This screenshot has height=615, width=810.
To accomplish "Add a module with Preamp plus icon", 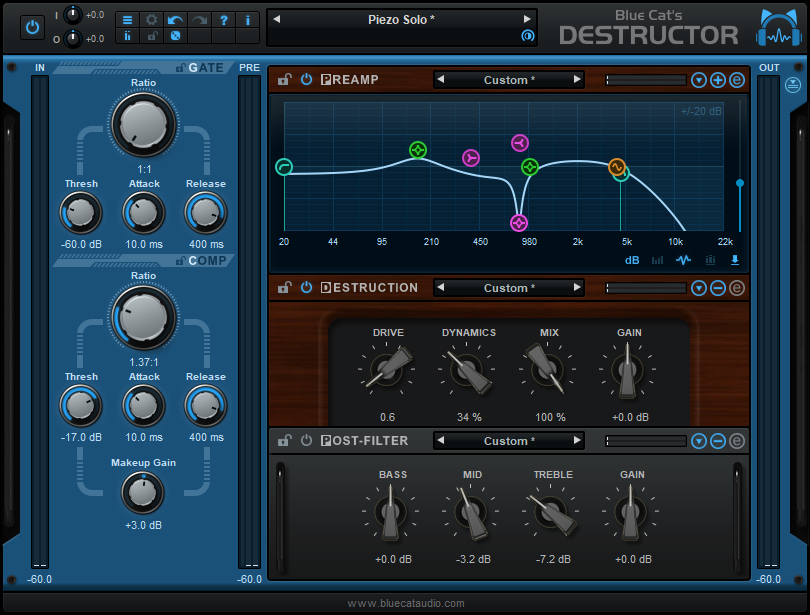I will tap(718, 80).
